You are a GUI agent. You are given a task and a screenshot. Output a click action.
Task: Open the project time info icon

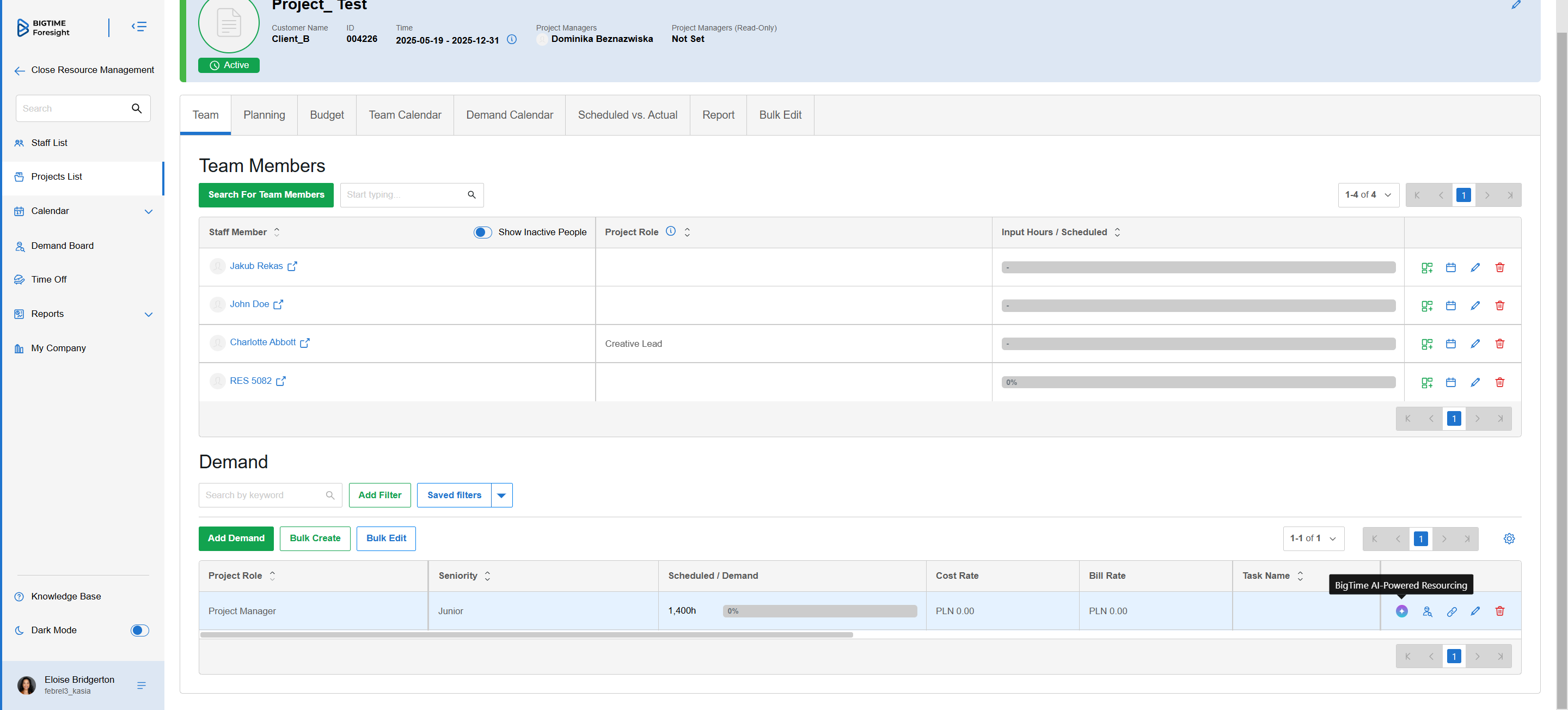coord(512,40)
